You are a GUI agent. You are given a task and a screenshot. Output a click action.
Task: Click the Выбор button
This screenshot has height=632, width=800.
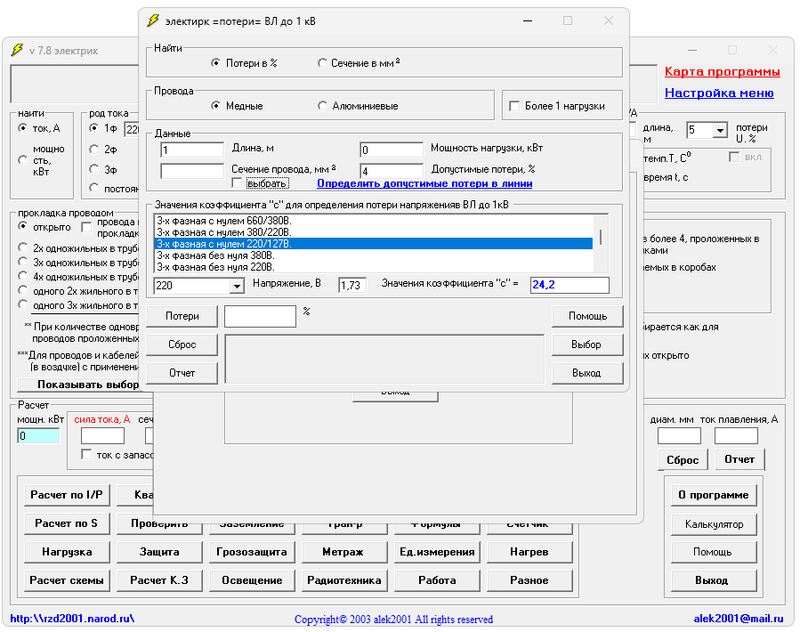click(x=588, y=345)
